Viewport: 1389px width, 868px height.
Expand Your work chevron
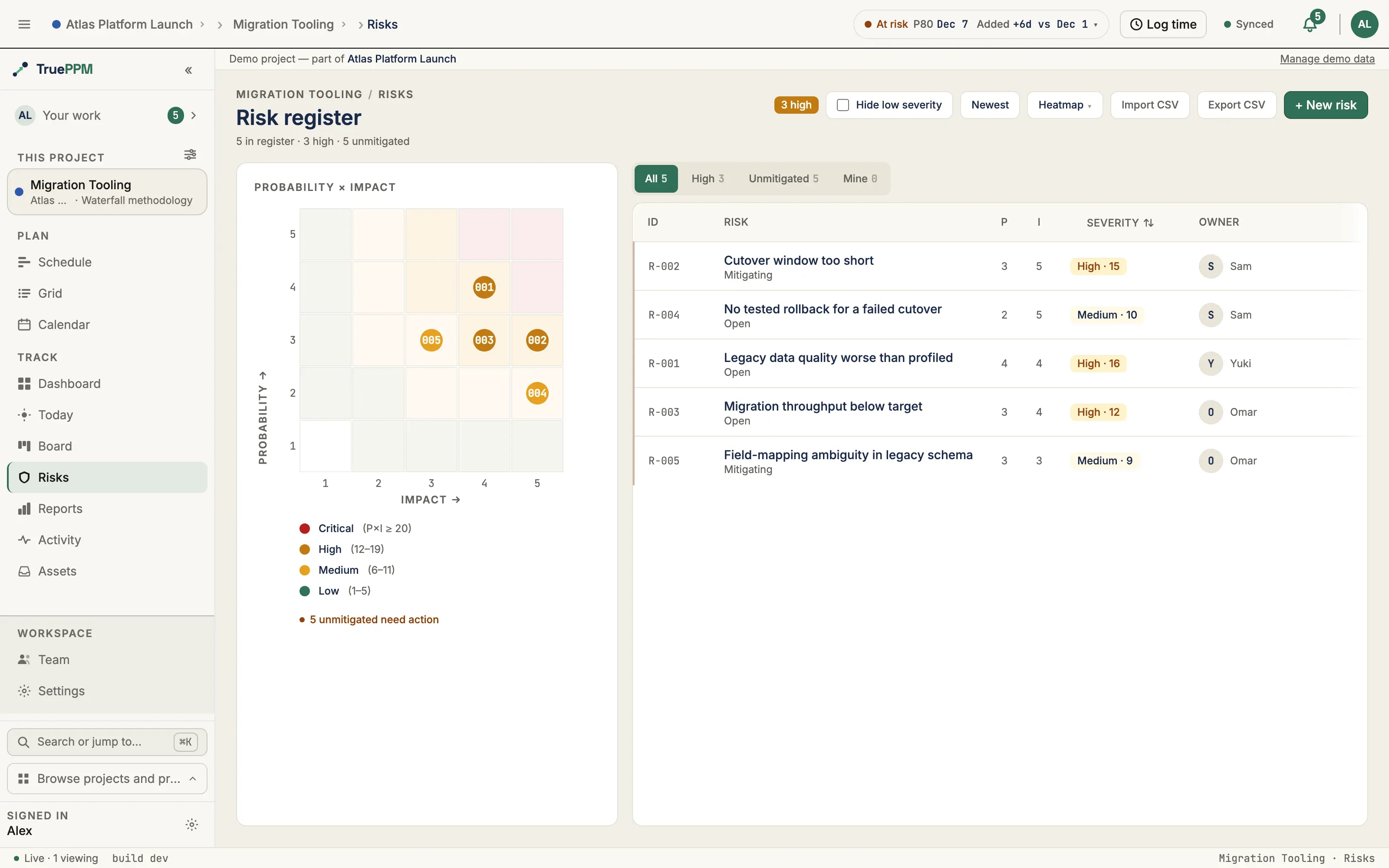[194, 115]
